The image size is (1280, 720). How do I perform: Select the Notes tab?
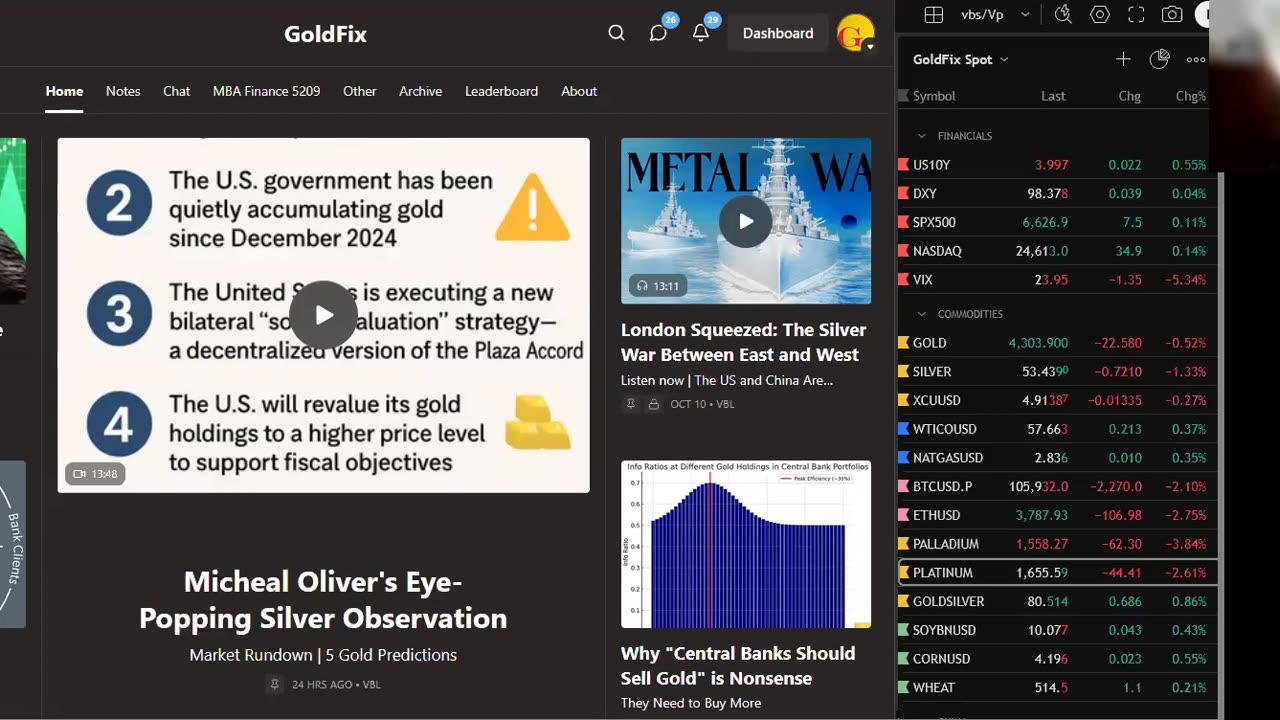[123, 91]
